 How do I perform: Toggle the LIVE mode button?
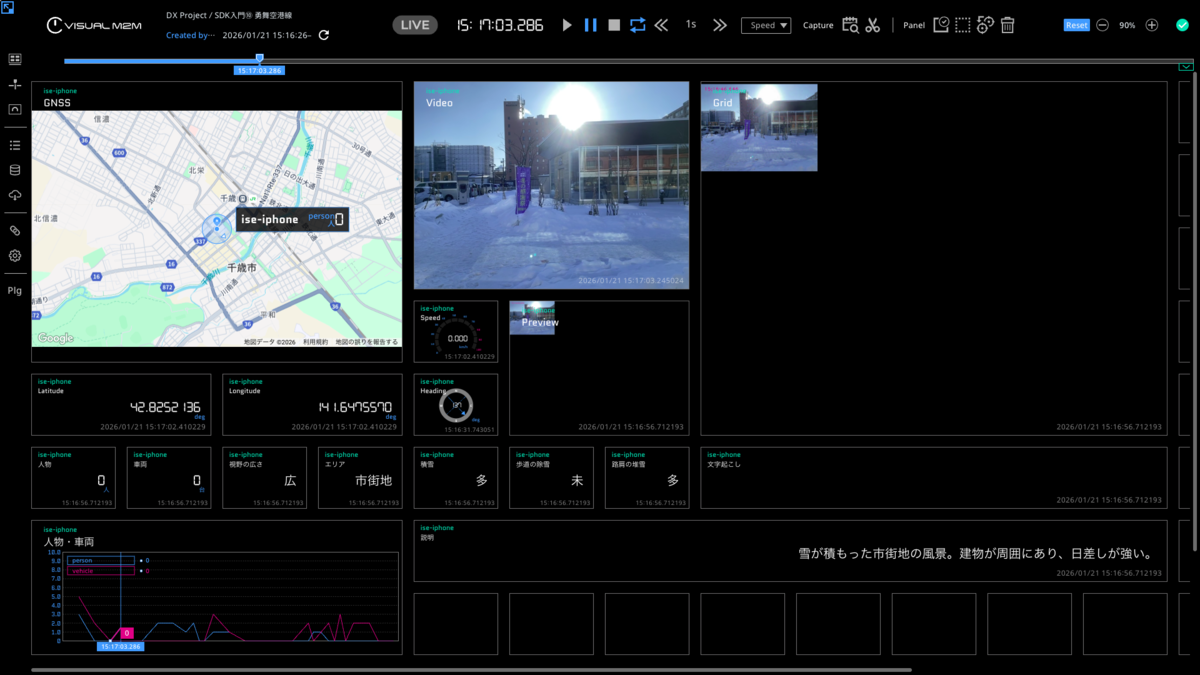(415, 25)
